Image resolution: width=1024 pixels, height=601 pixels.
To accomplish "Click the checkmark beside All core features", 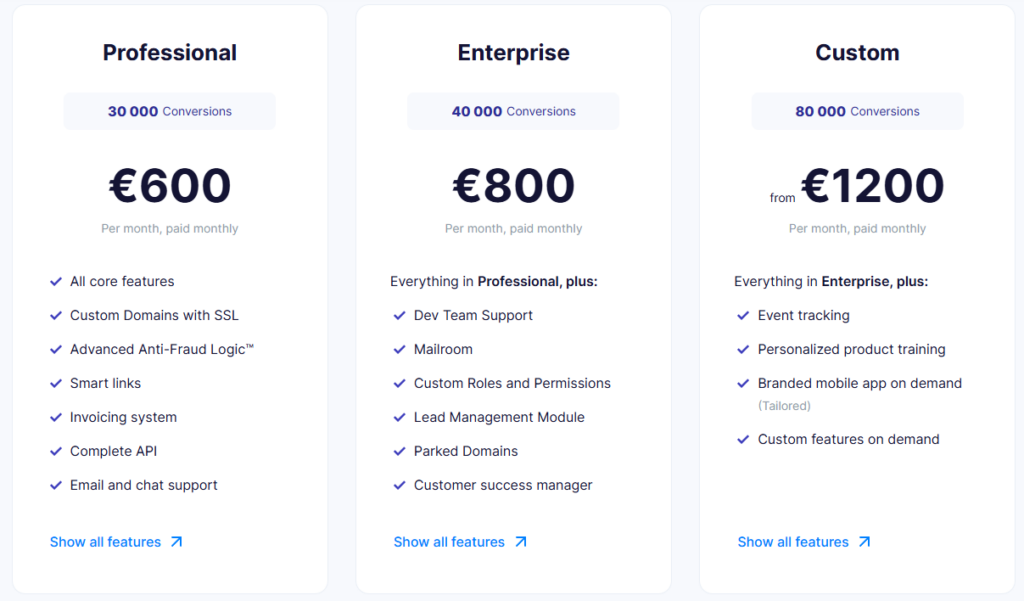I will [x=56, y=281].
